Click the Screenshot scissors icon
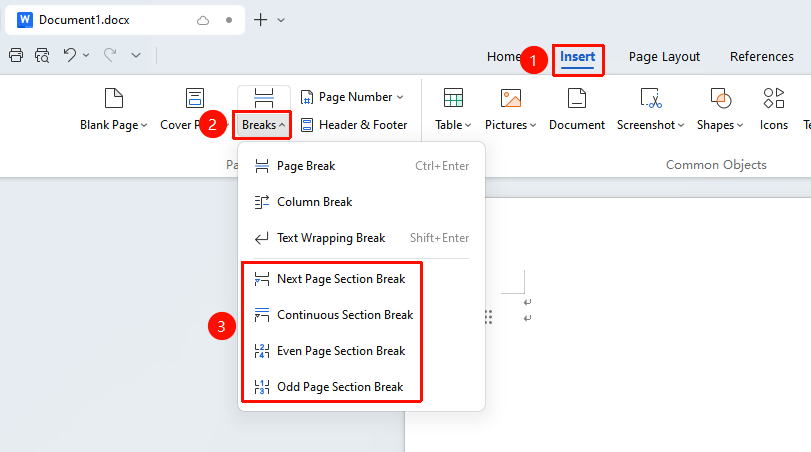The width and height of the screenshot is (811, 452). click(x=651, y=98)
